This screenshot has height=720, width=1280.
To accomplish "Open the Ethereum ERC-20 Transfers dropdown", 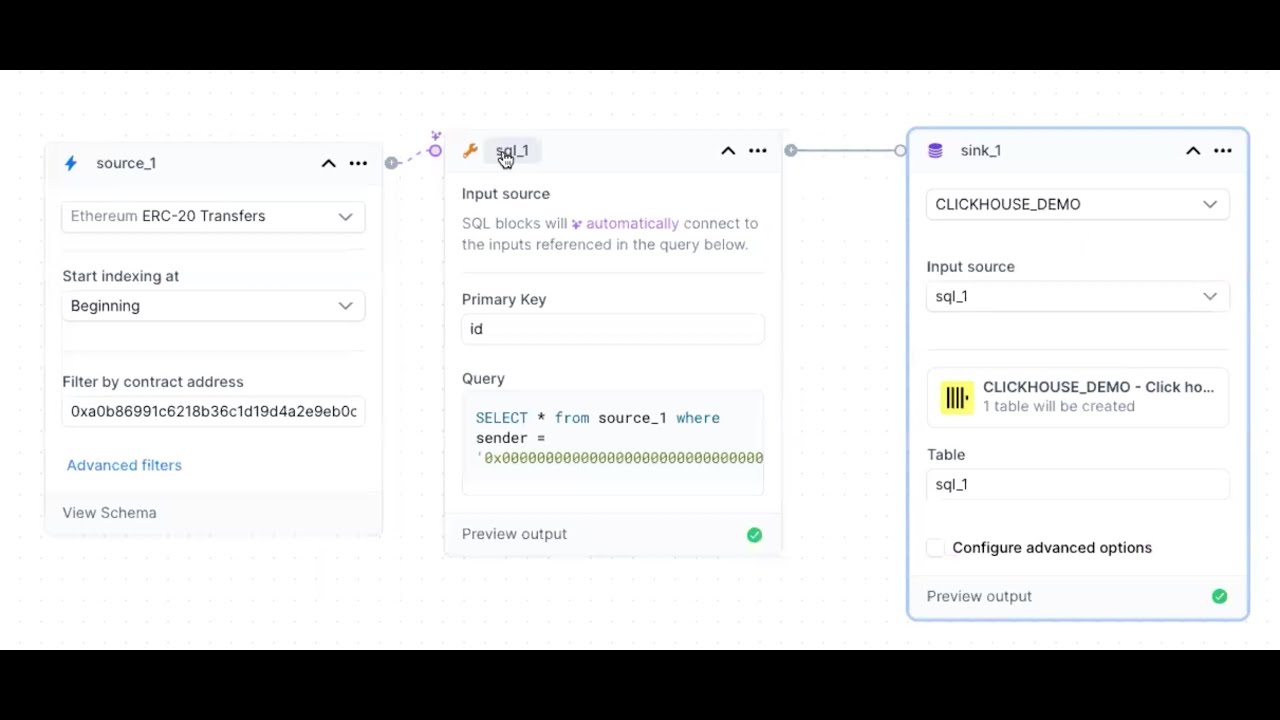I will coord(213,216).
